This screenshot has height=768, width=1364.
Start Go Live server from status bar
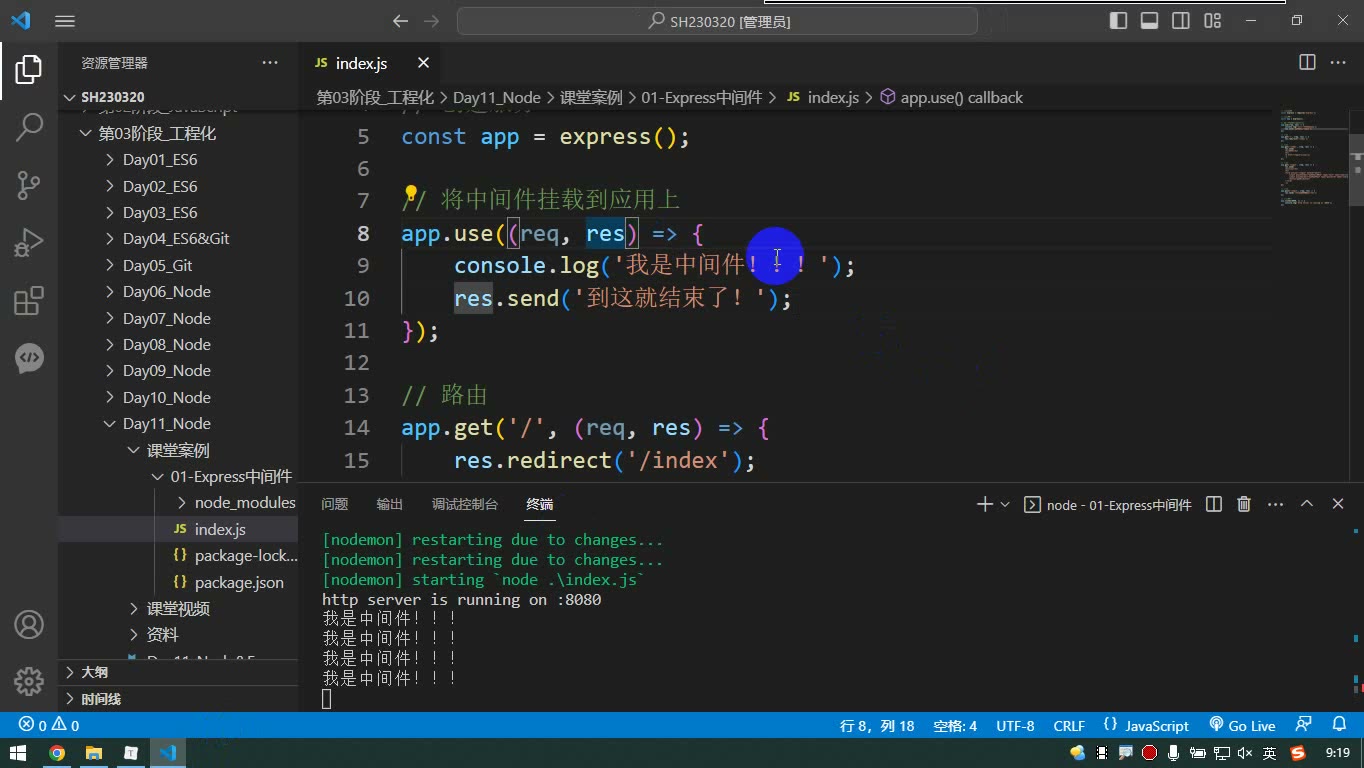click(x=1242, y=725)
